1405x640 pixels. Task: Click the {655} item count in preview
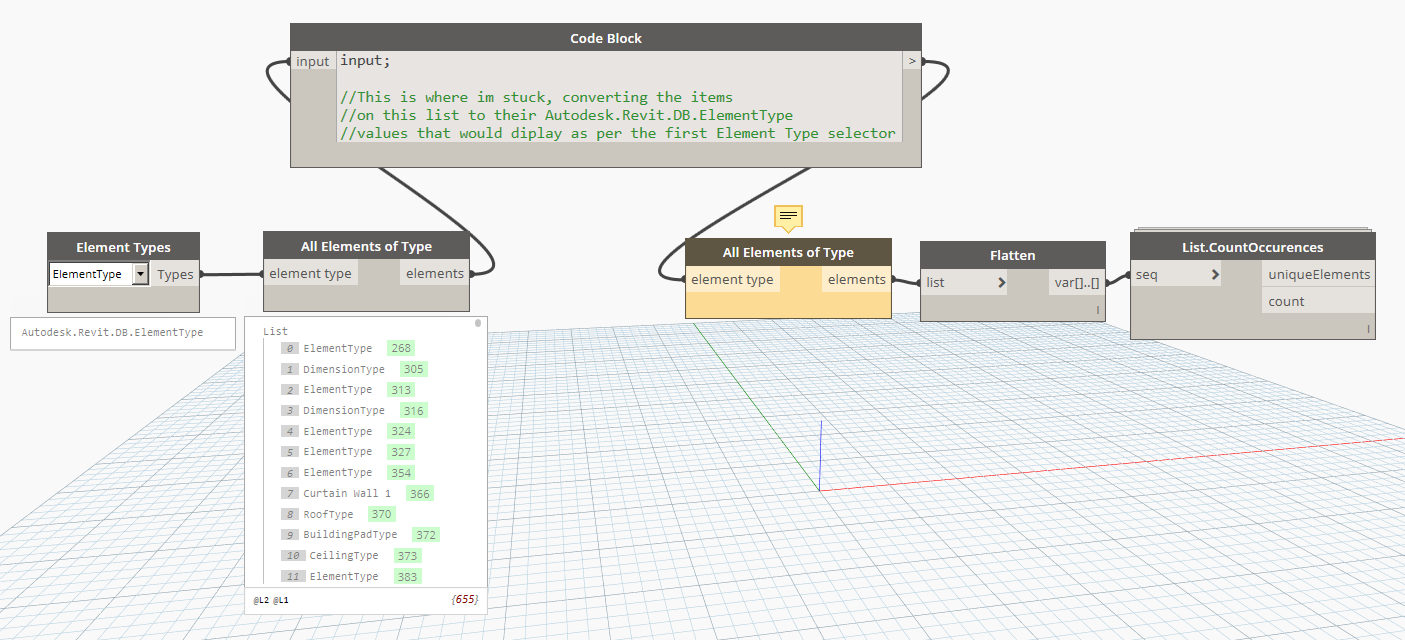[x=465, y=600]
